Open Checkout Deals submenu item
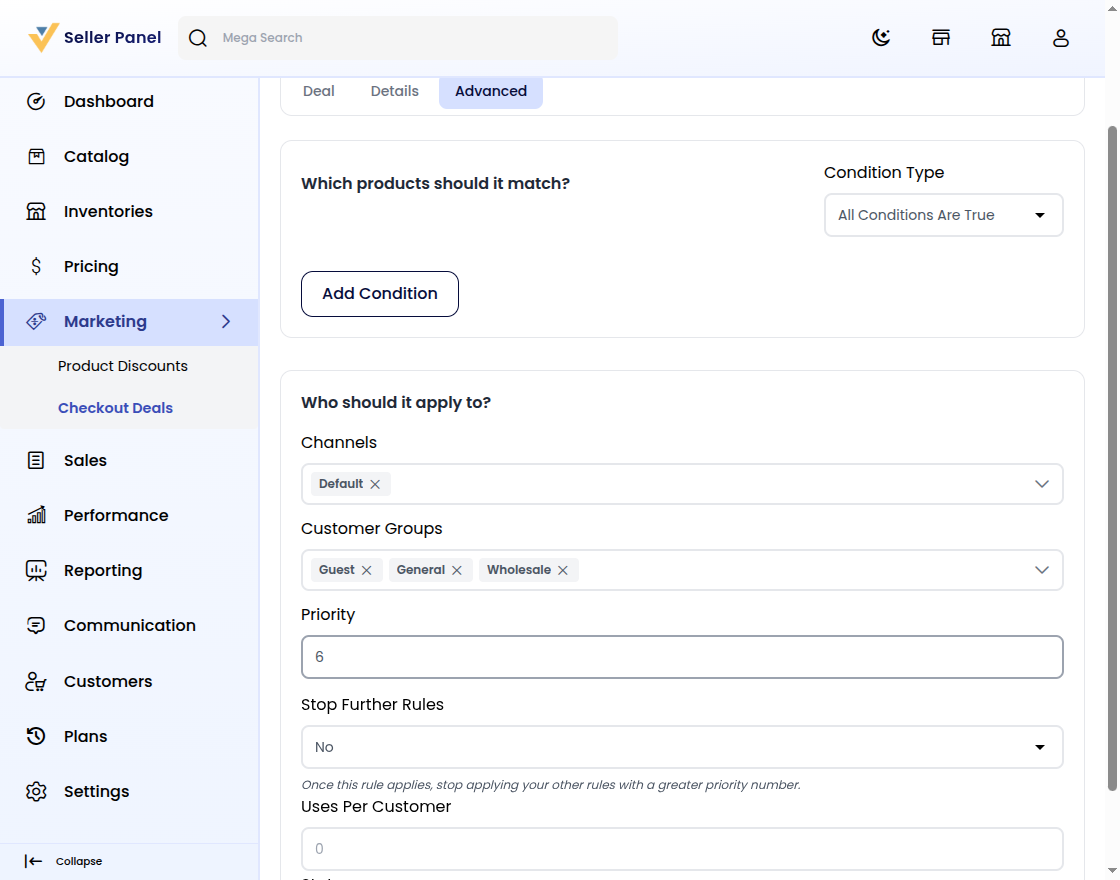Image resolution: width=1120 pixels, height=880 pixels. (116, 408)
